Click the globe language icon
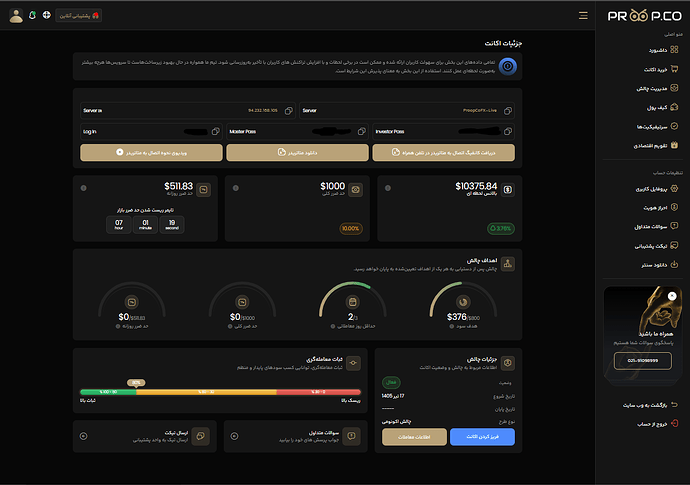 (47, 15)
